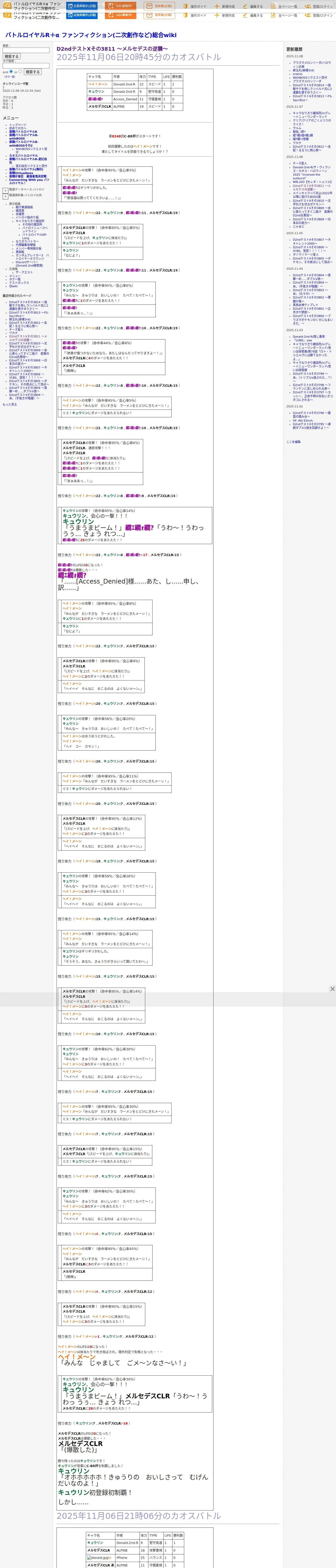Focus the 検索 keyword input field
The image size is (336, 1568).
[26, 50]
